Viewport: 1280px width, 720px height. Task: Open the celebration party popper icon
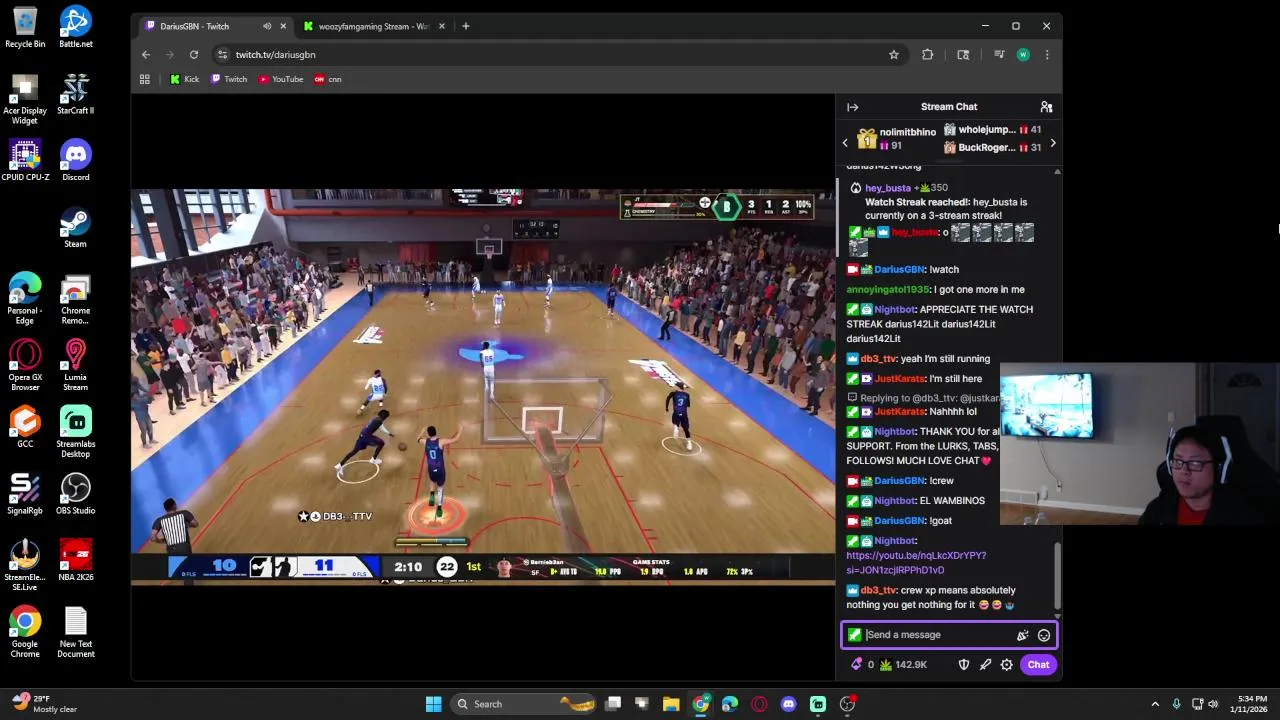pyautogui.click(x=1022, y=635)
